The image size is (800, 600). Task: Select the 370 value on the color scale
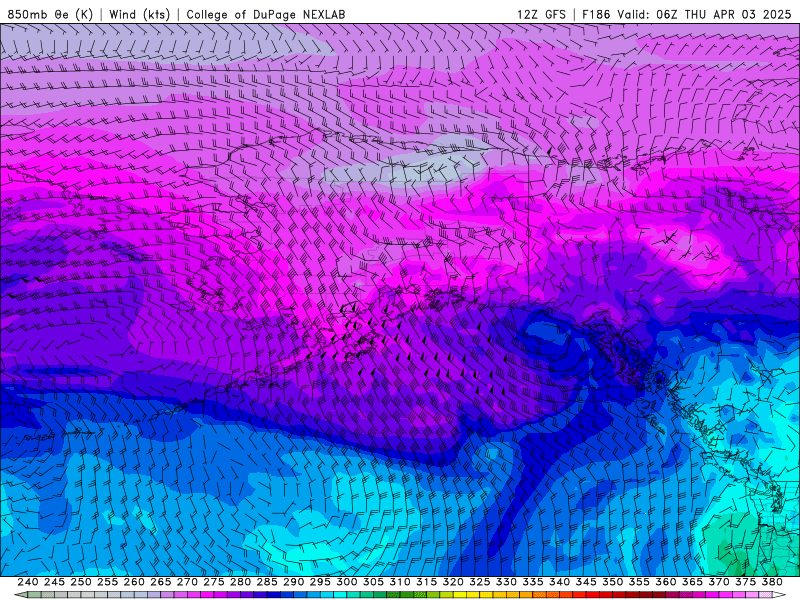(718, 582)
